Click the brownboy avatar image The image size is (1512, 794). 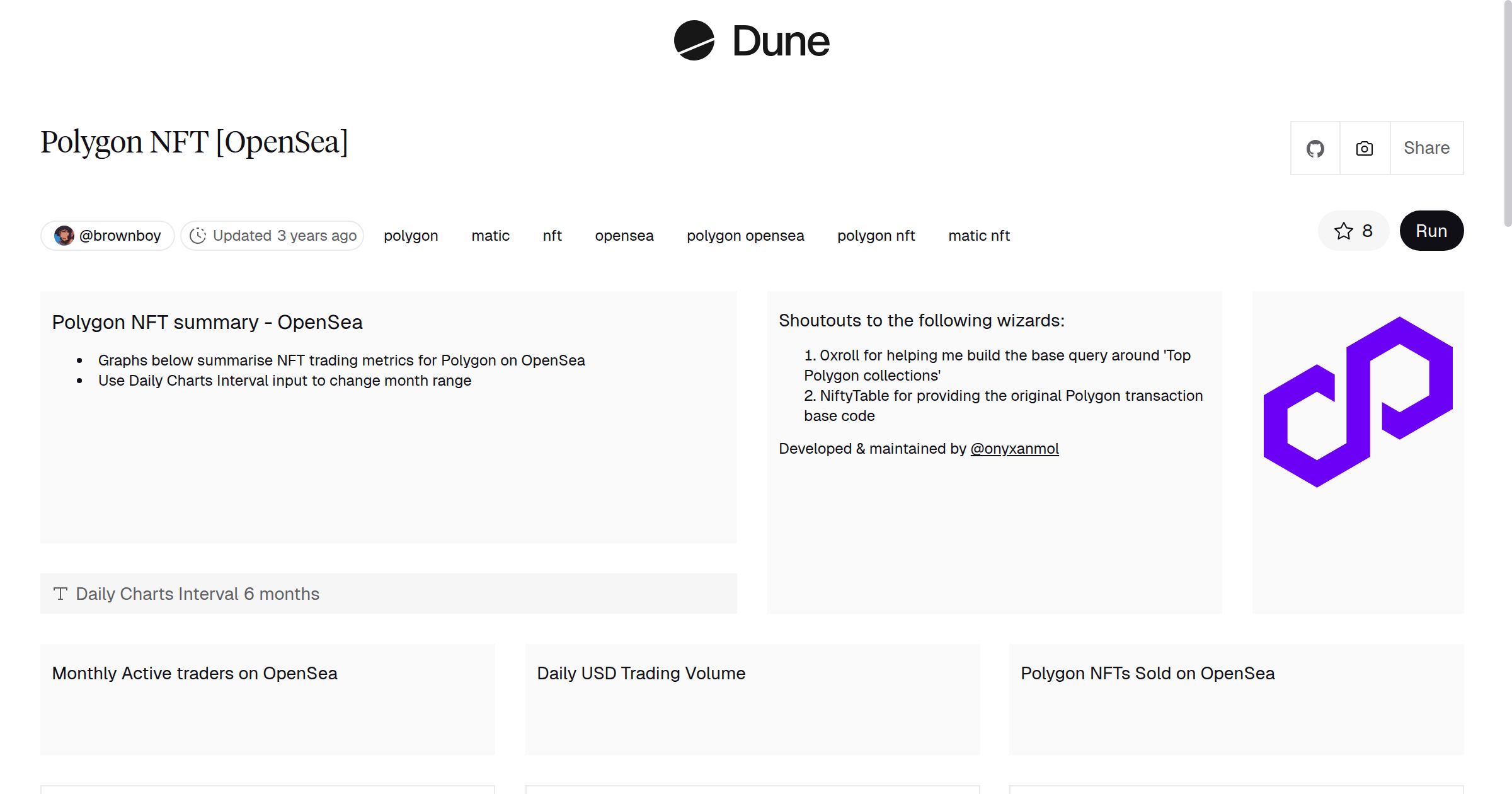[64, 236]
